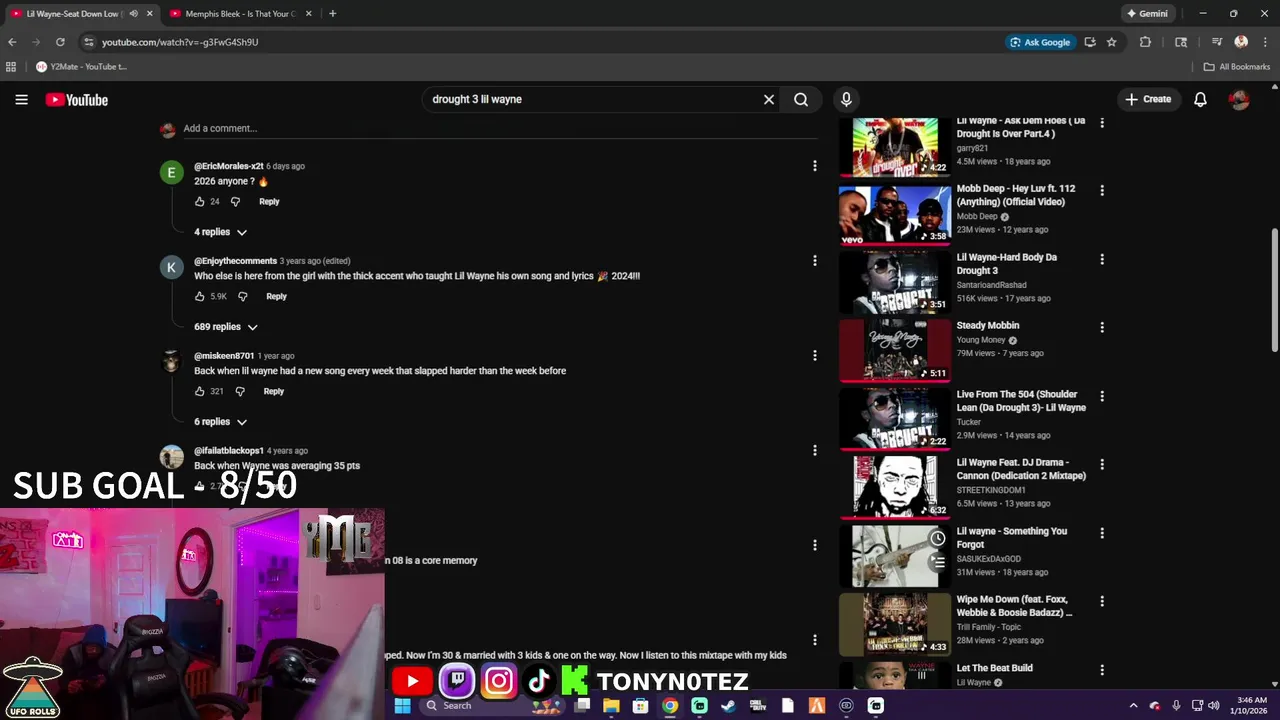Reply to the @miskeen8701 comment
The height and width of the screenshot is (720, 1280).
273,391
